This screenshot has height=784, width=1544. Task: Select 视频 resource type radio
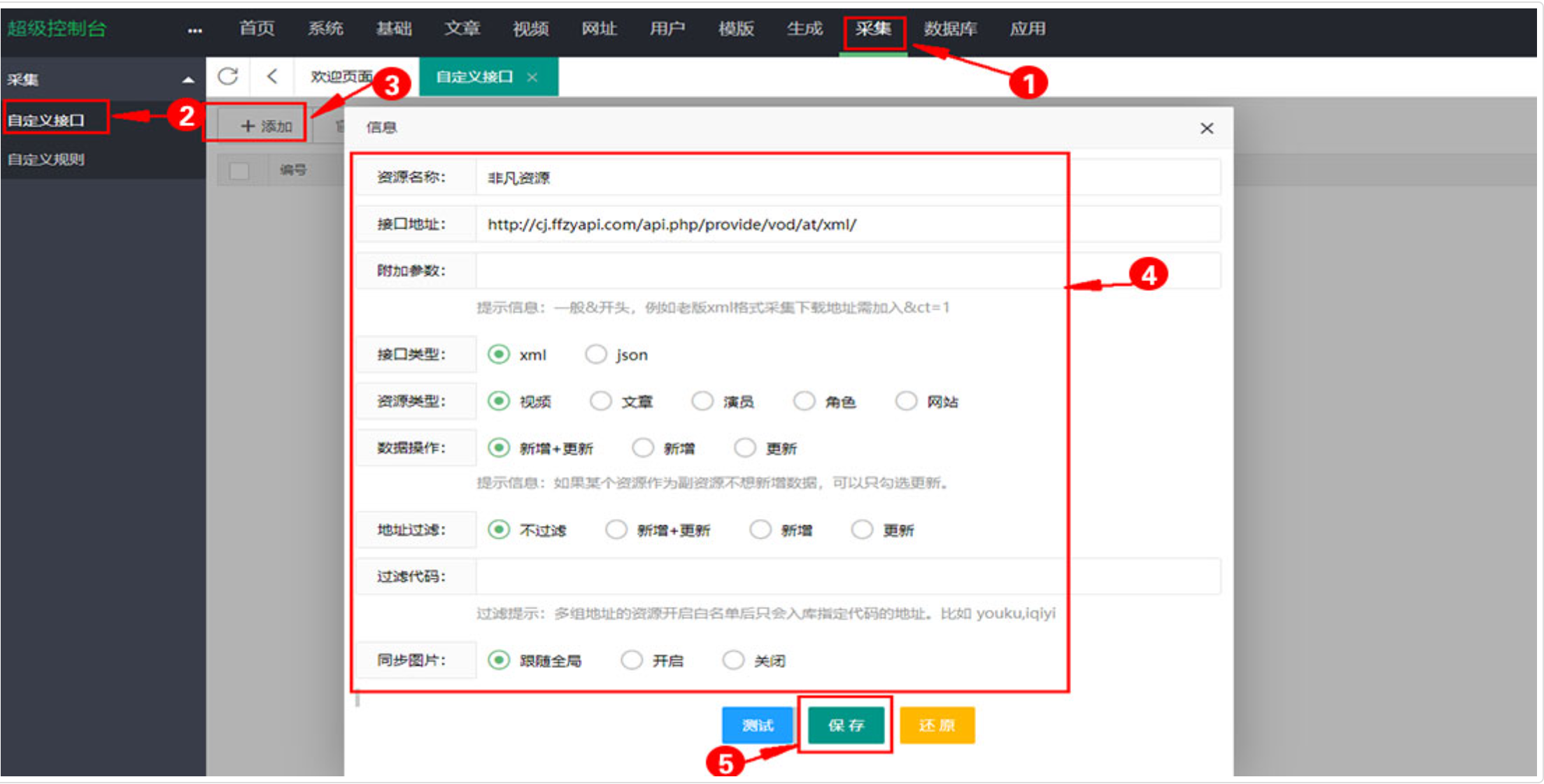[499, 401]
